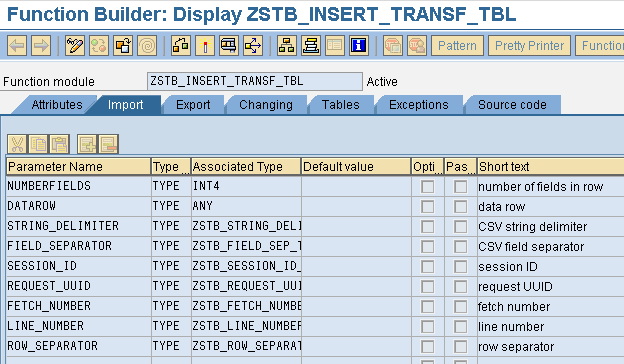Open the Tables tab

(x=341, y=105)
